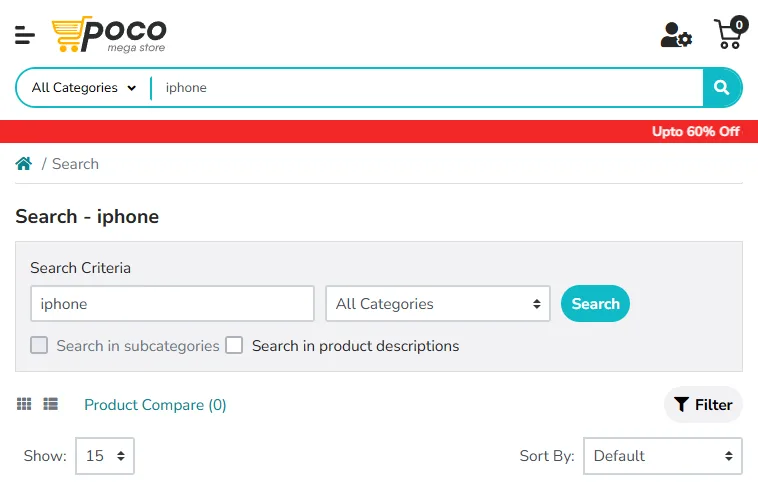The image size is (758, 482).
Task: Switch to list view layout
Action: point(50,404)
